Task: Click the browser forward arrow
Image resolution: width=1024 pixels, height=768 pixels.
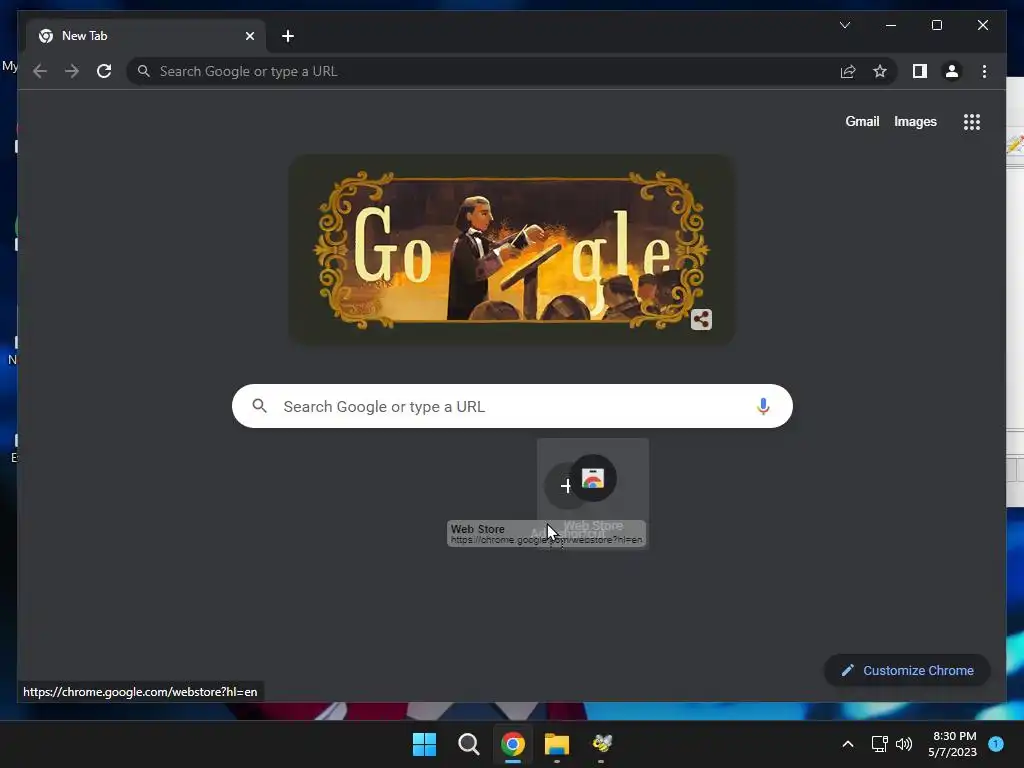Action: [72, 71]
